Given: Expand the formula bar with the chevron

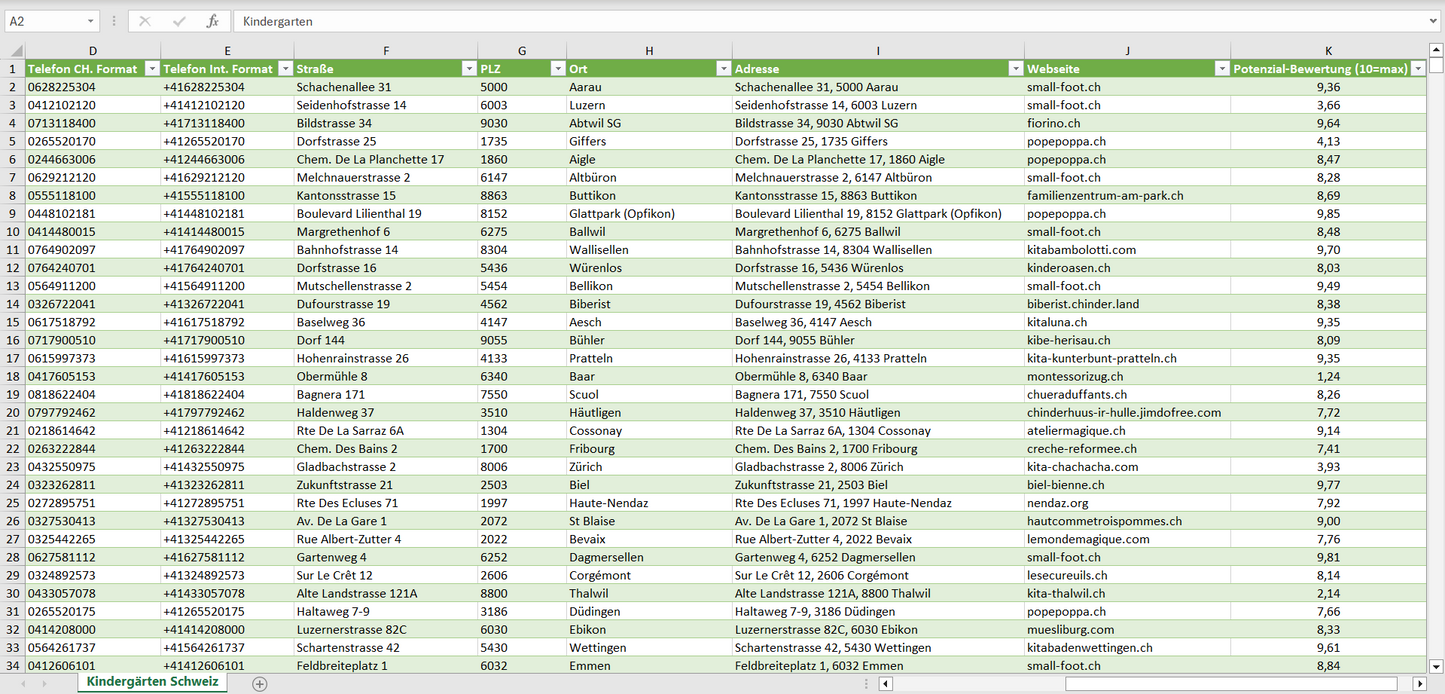Looking at the screenshot, I should [x=1434, y=21].
